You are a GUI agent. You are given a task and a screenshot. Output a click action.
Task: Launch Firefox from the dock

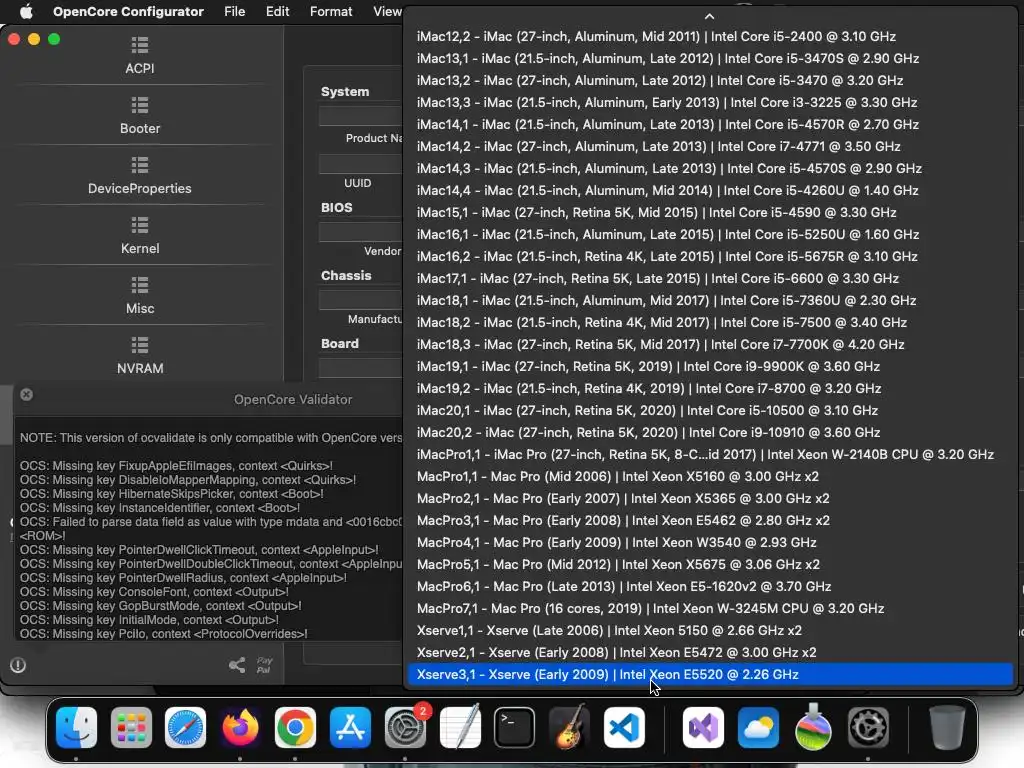240,727
